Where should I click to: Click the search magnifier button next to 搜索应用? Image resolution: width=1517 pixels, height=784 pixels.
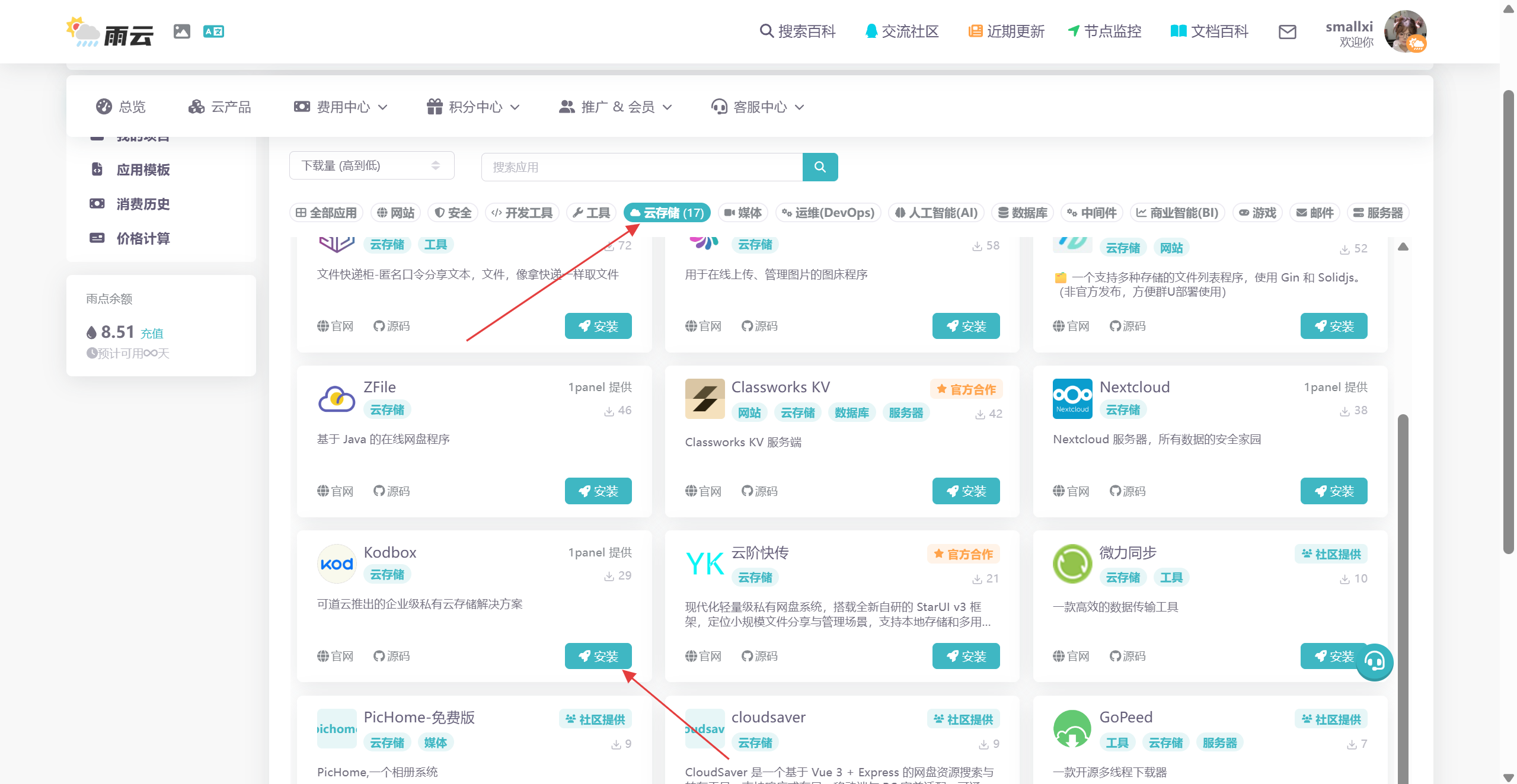(x=820, y=167)
